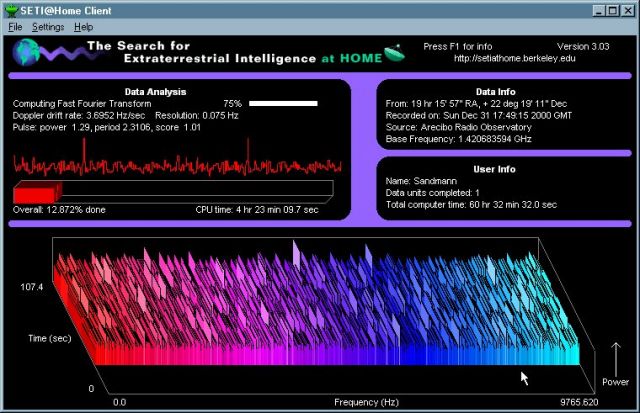This screenshot has height=413, width=640.
Task: Click the setiathome.berkeley.edu URL
Action: (515, 58)
